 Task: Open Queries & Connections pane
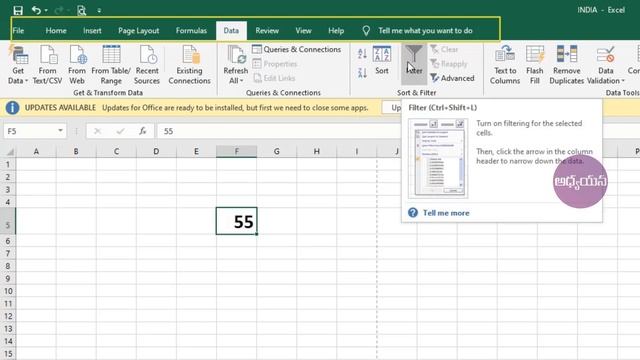tap(296, 49)
